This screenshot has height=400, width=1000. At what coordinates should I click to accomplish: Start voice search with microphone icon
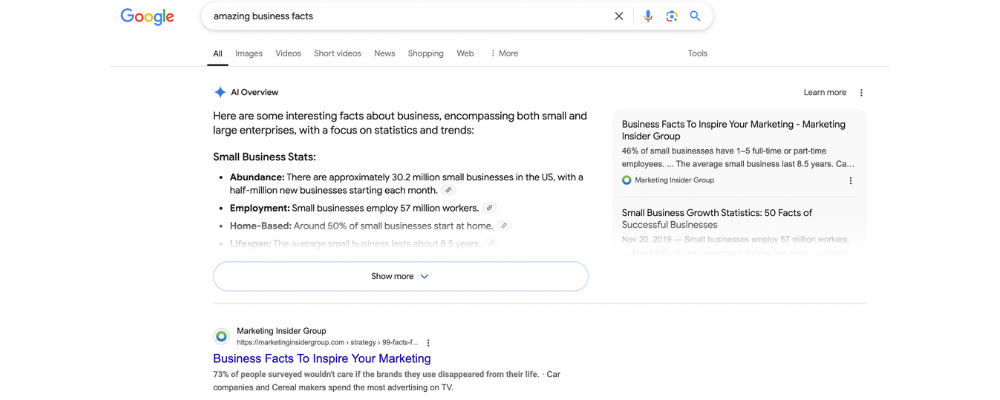pos(648,16)
